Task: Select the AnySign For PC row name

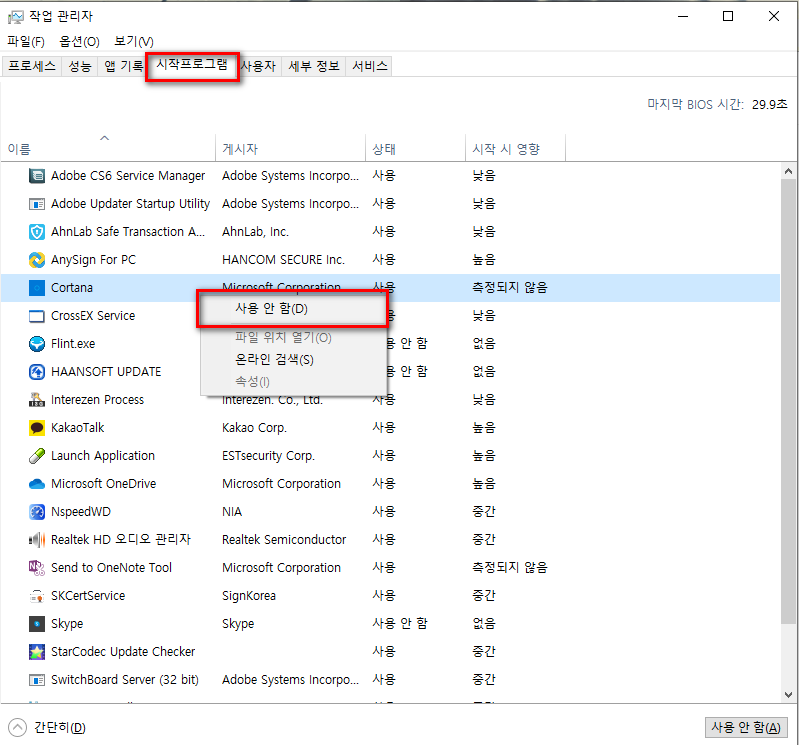Action: coord(93,260)
